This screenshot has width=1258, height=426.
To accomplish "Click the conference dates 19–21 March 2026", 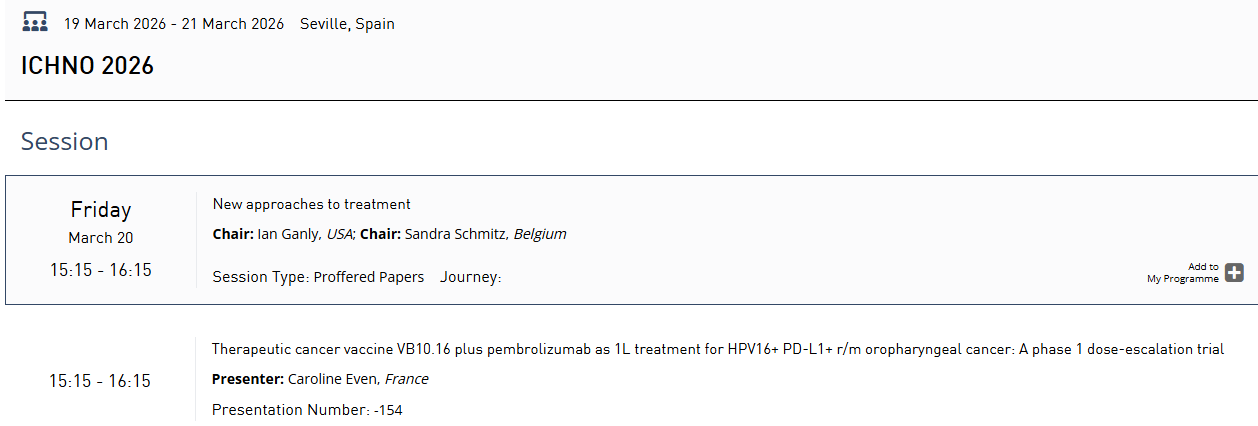I will [x=174, y=24].
